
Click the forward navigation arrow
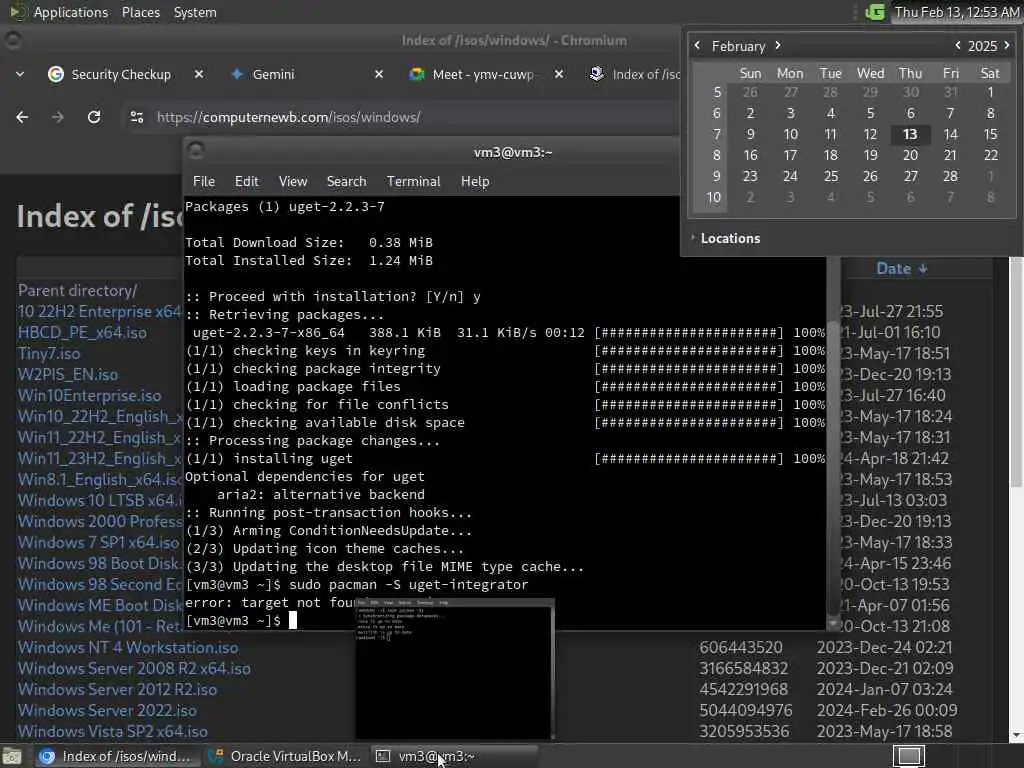57,117
